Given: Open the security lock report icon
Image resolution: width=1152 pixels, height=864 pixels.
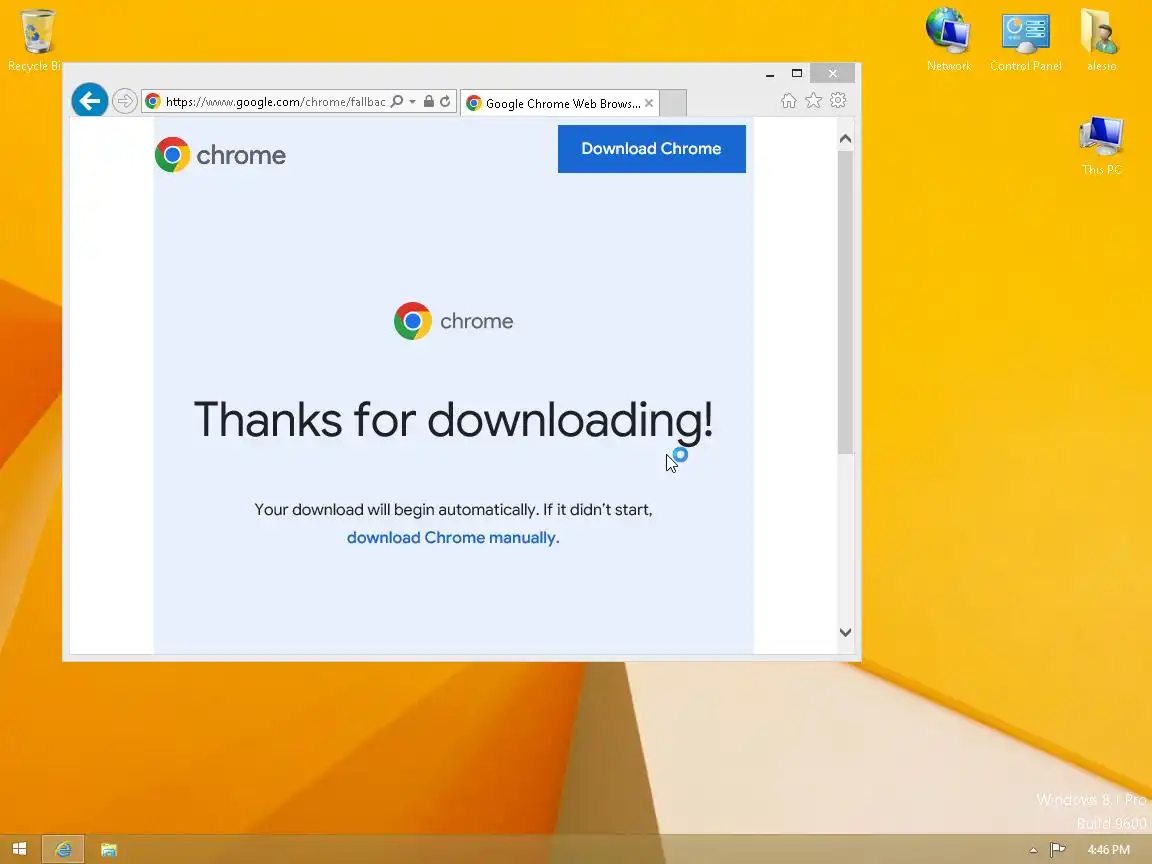Looking at the screenshot, I should [x=428, y=101].
